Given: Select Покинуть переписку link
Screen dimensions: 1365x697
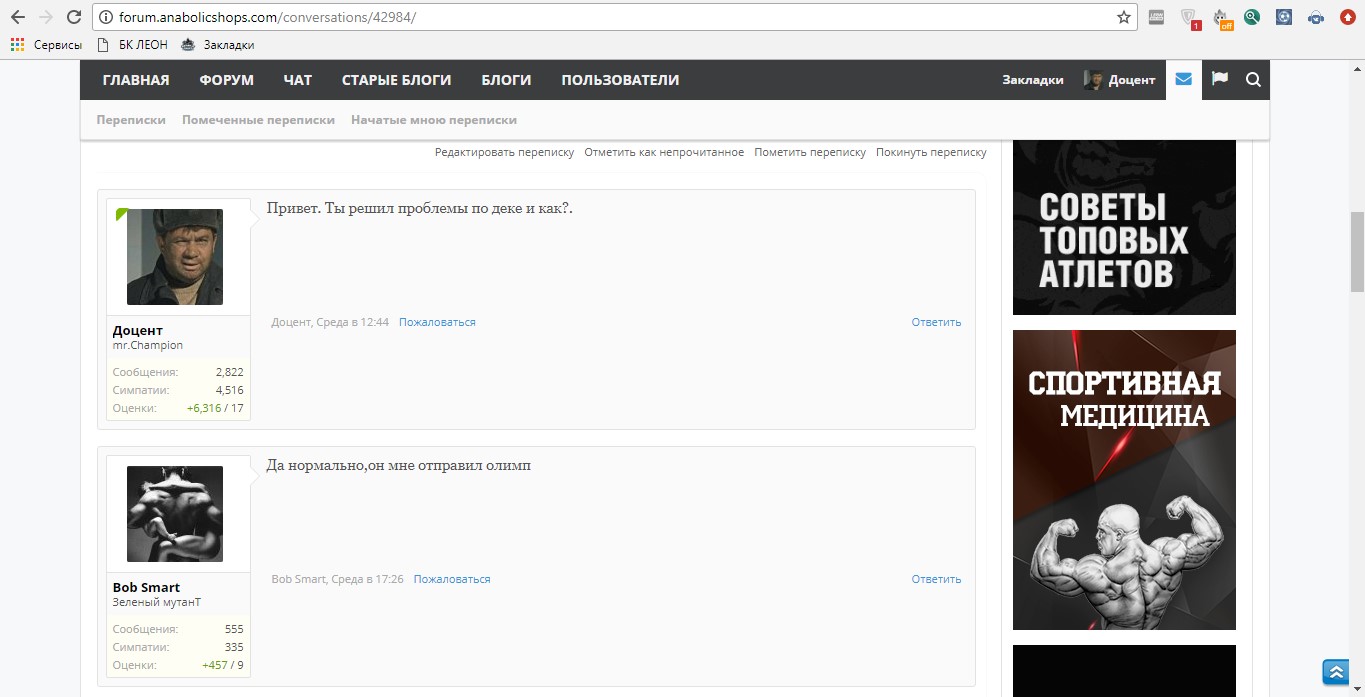Looking at the screenshot, I should [x=931, y=152].
